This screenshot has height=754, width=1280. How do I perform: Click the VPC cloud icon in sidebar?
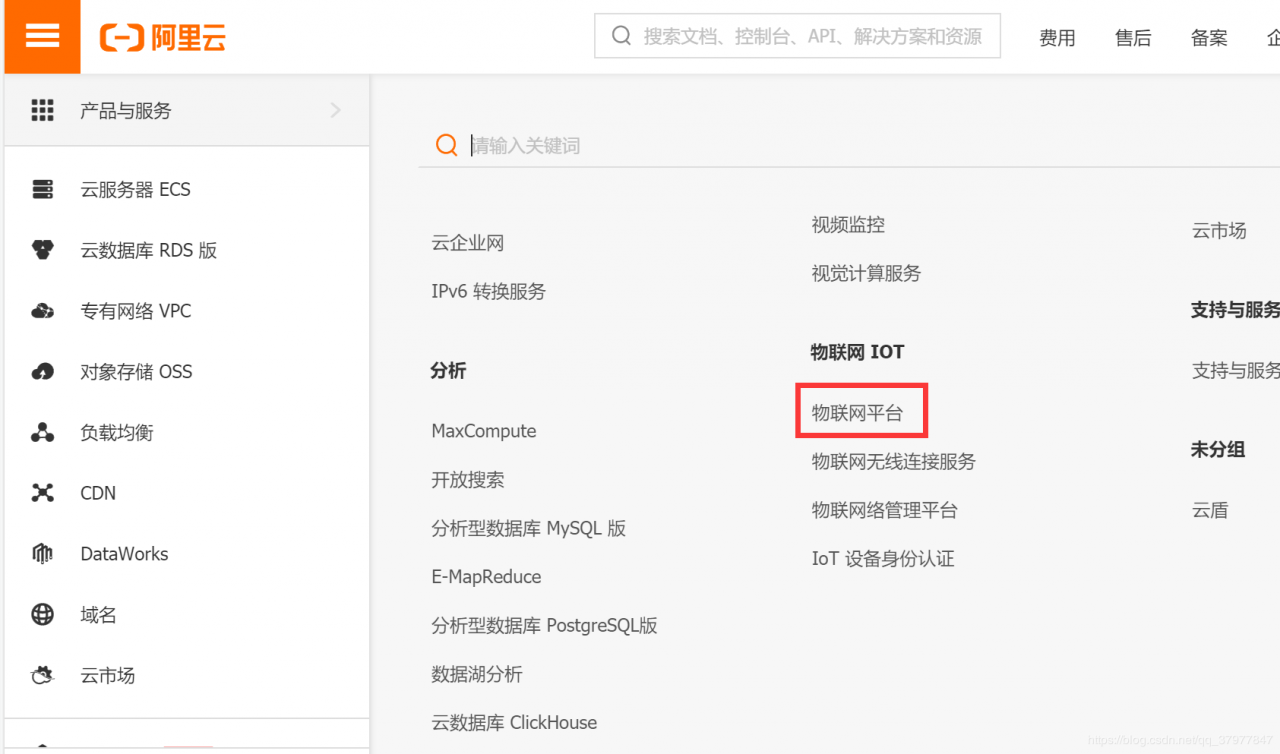pos(42,311)
